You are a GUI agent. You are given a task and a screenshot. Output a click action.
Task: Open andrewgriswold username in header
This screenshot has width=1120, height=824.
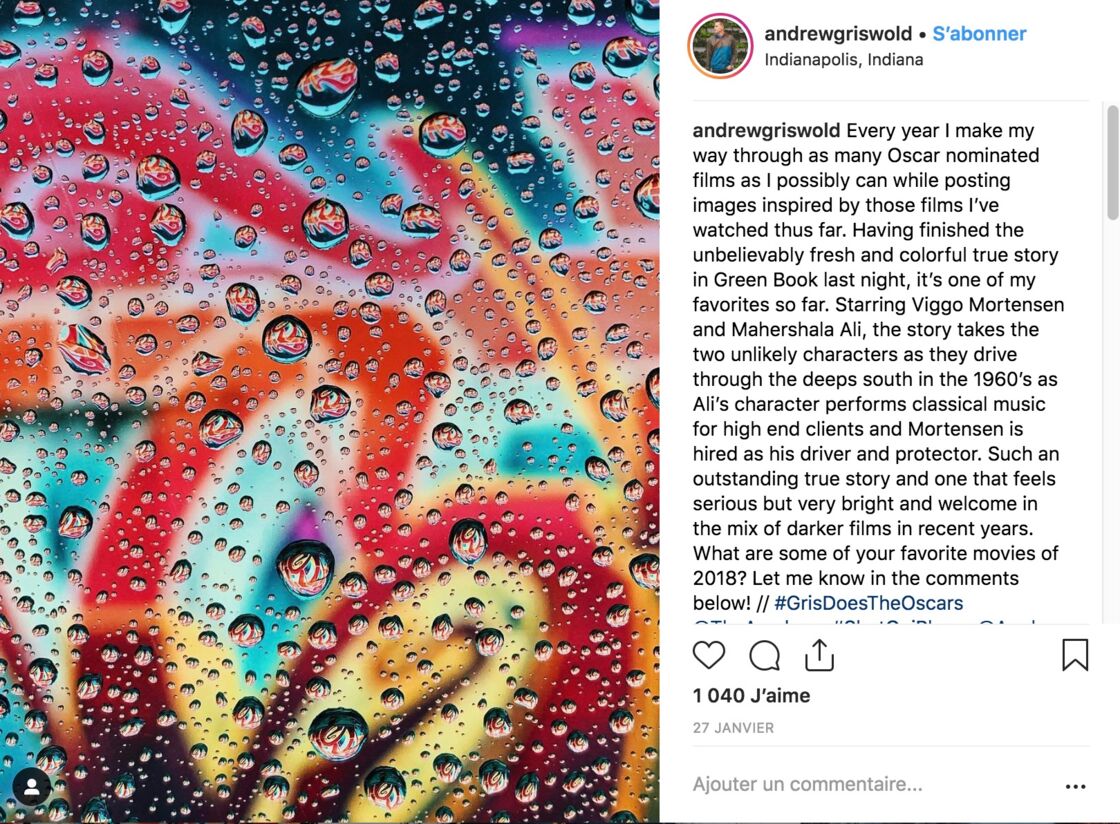838,34
